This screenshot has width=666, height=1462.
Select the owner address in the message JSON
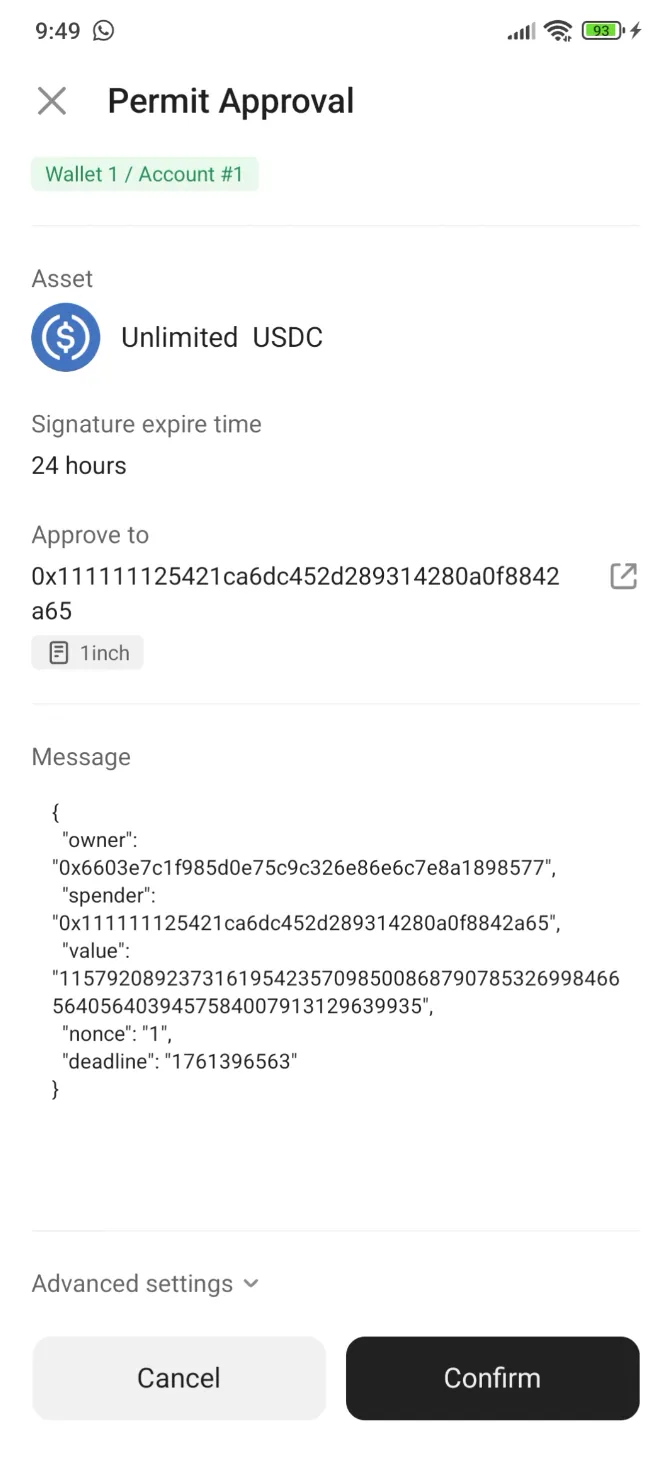[x=300, y=867]
